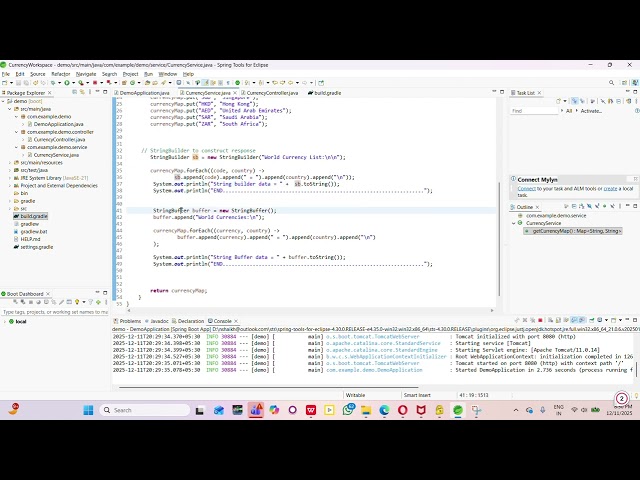Switch to CurrencyController.java tab
The height and width of the screenshot is (480, 640).
272,93
